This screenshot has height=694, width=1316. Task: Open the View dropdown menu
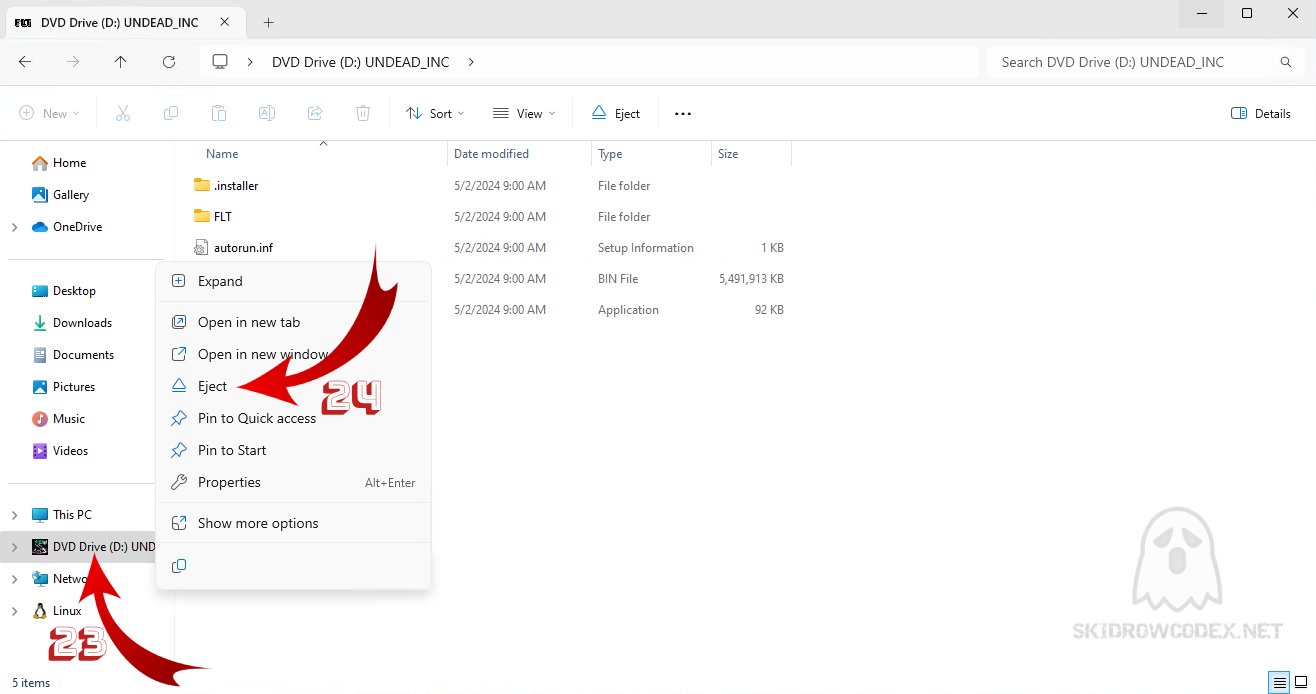tap(524, 114)
